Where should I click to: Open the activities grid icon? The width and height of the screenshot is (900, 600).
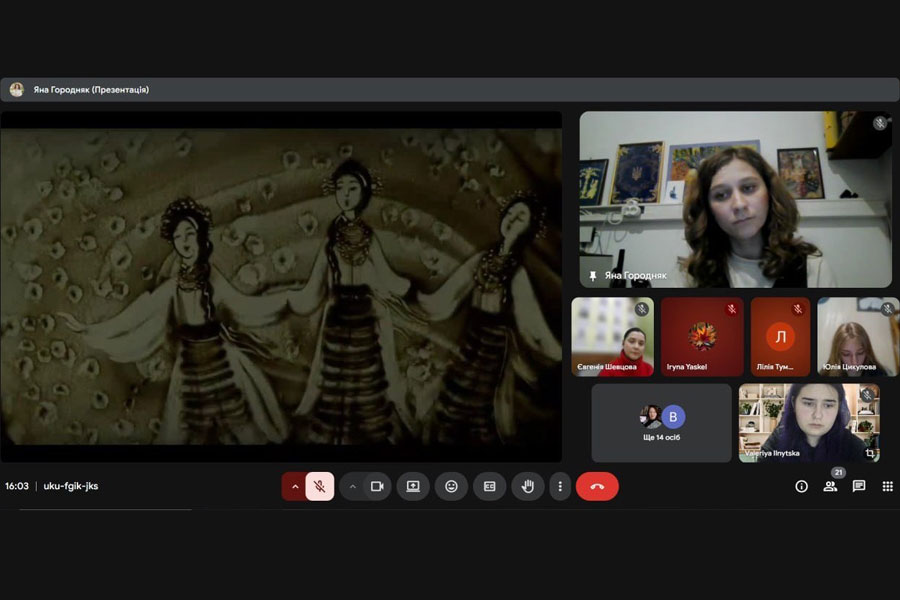(x=887, y=486)
